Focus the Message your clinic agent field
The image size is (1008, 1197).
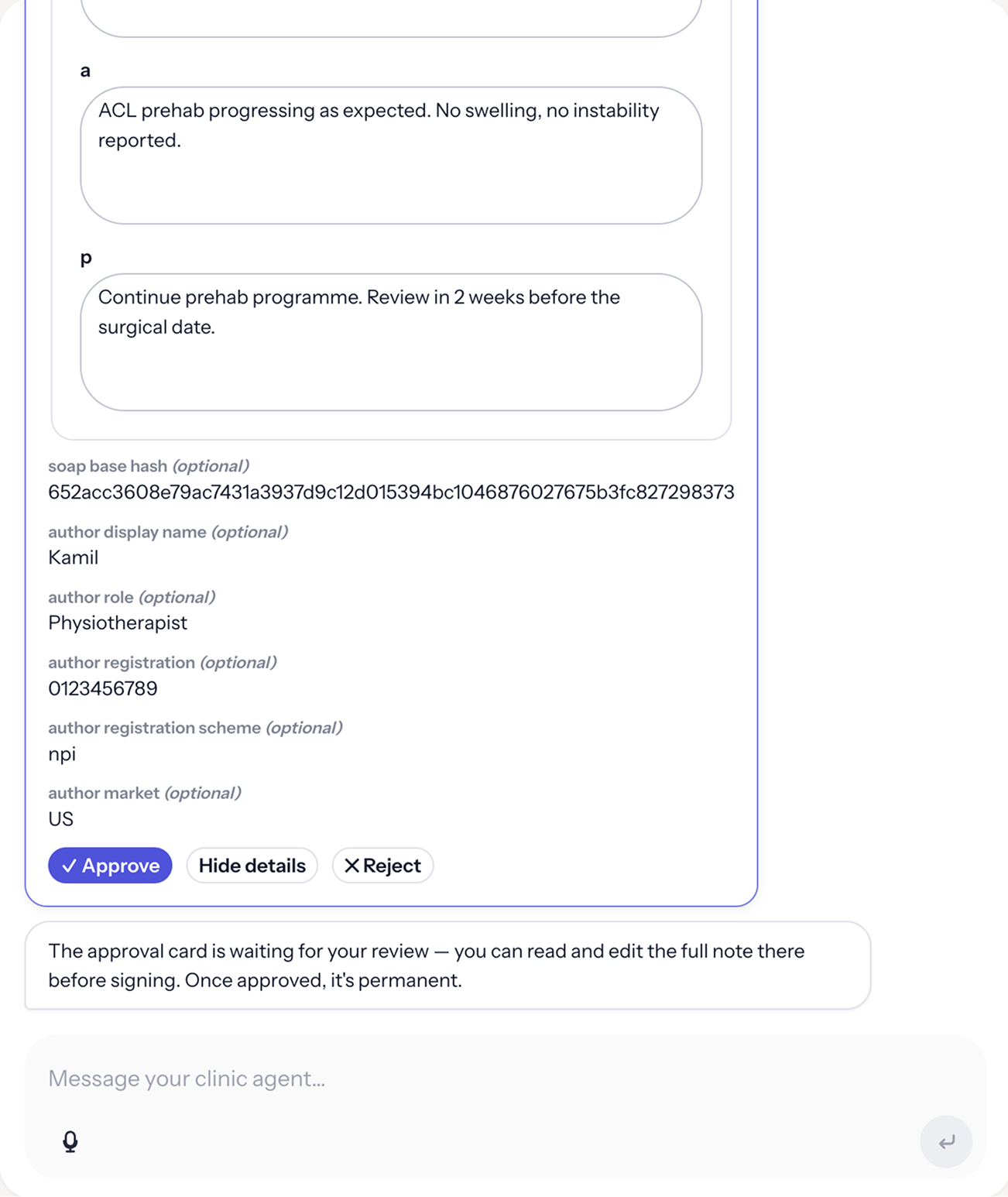pyautogui.click(x=505, y=1079)
